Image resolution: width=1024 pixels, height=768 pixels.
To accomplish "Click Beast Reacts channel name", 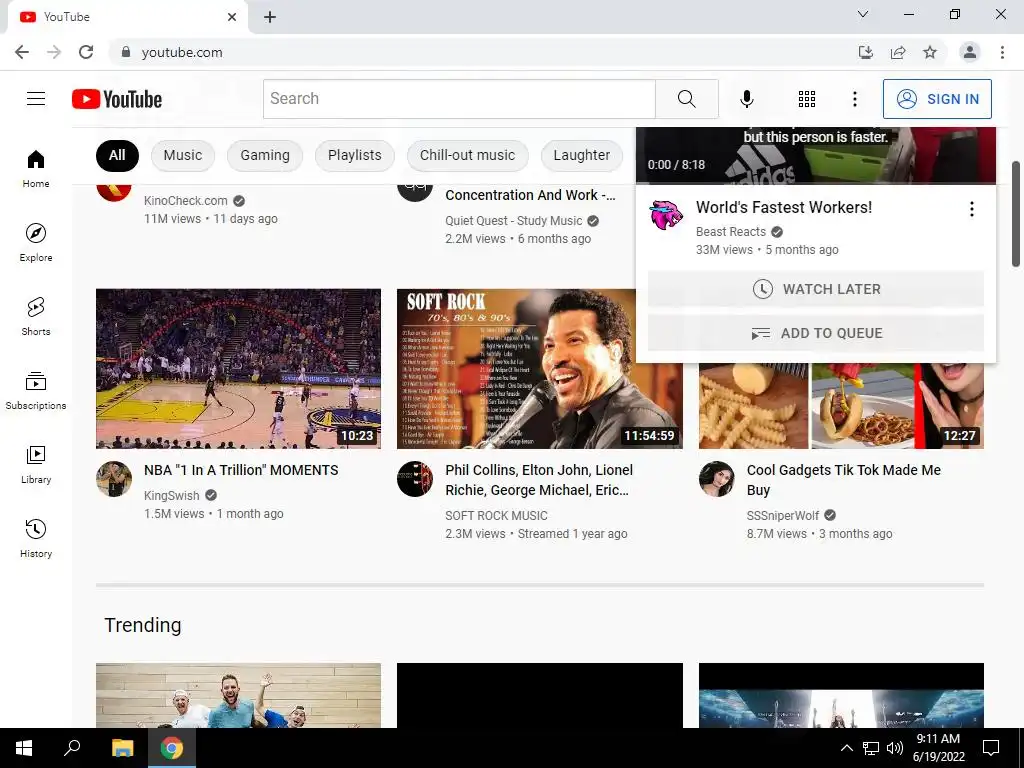I will pos(731,232).
